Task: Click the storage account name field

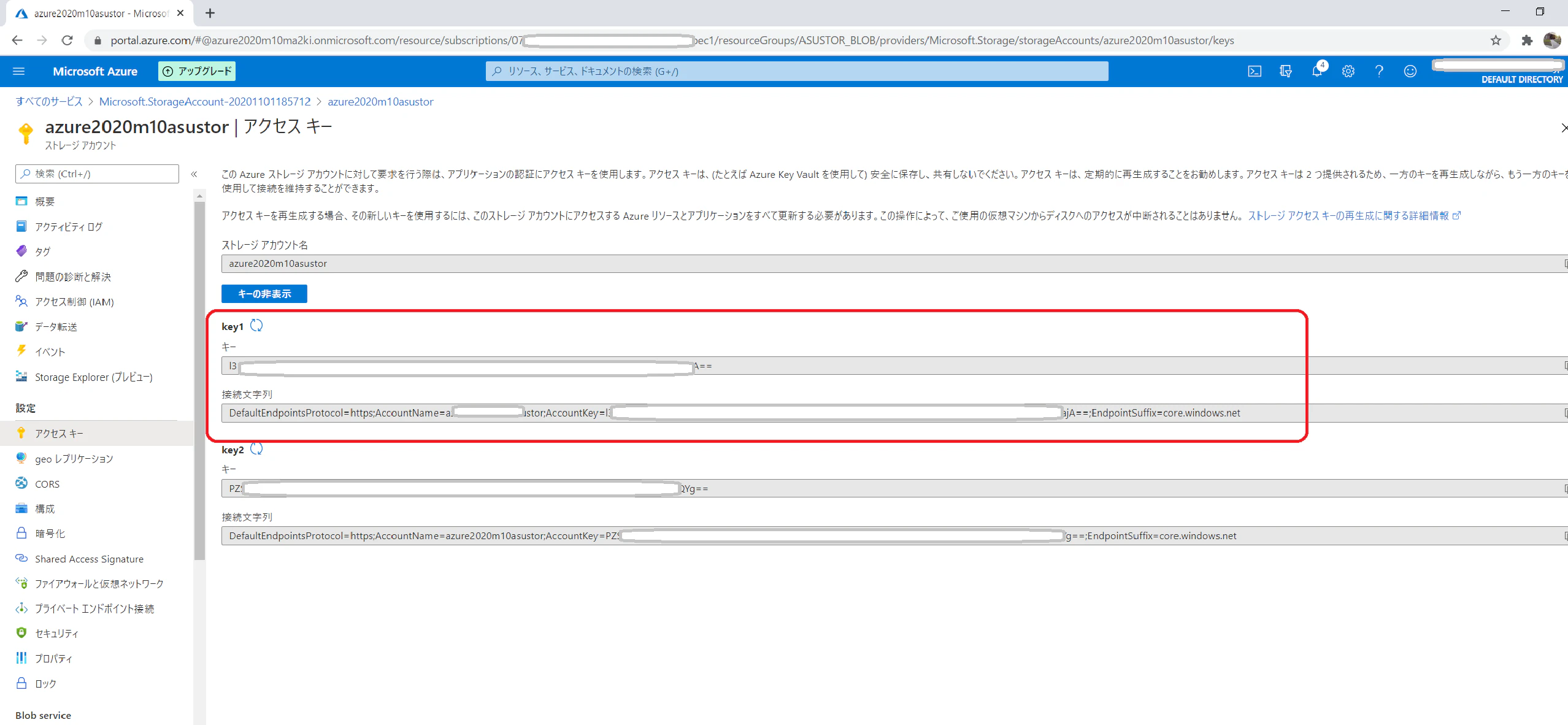Action: [x=894, y=264]
